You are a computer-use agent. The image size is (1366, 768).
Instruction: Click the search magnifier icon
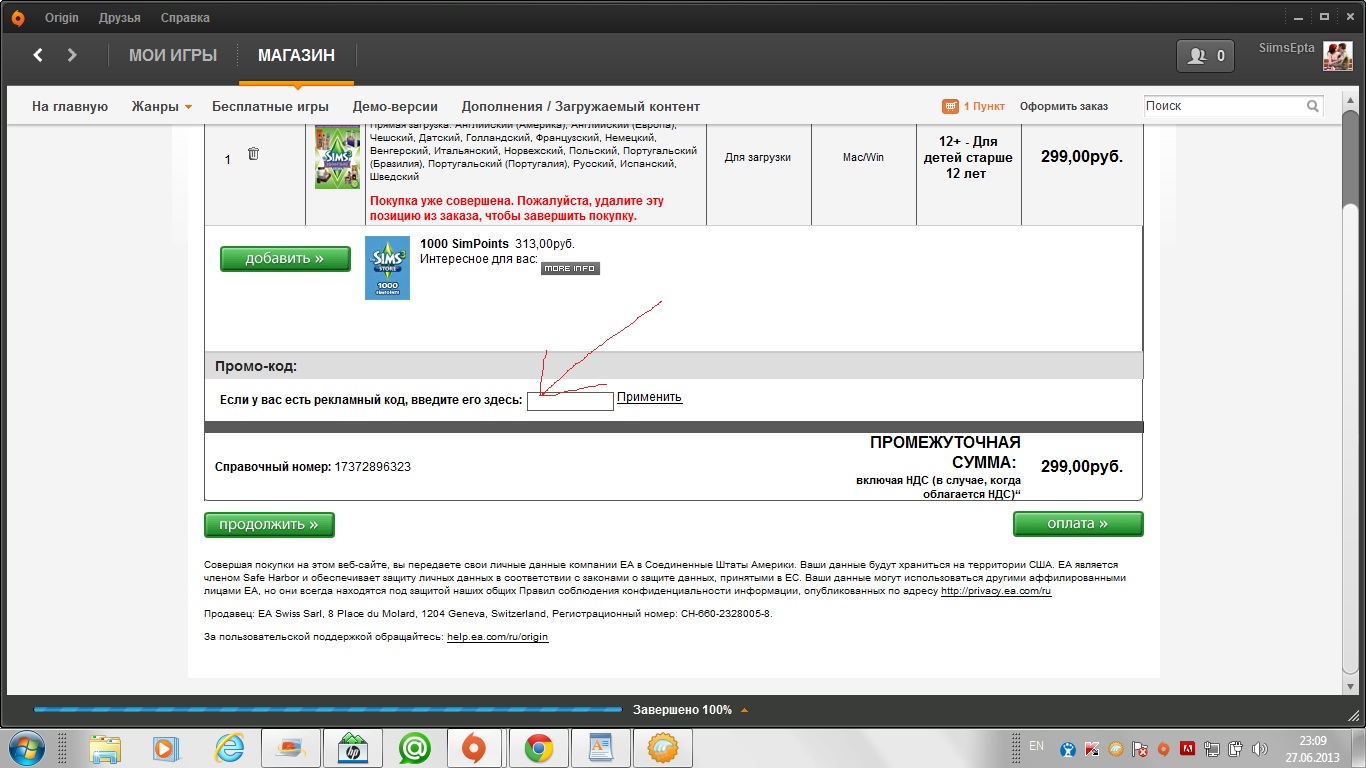[x=1313, y=106]
